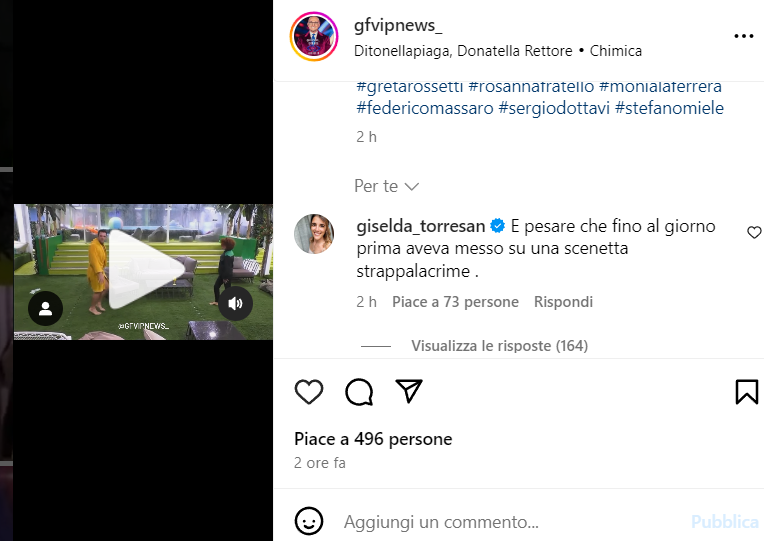Open giselda_torresan's avatar
Viewport: 764px width, 541px height.
click(314, 234)
